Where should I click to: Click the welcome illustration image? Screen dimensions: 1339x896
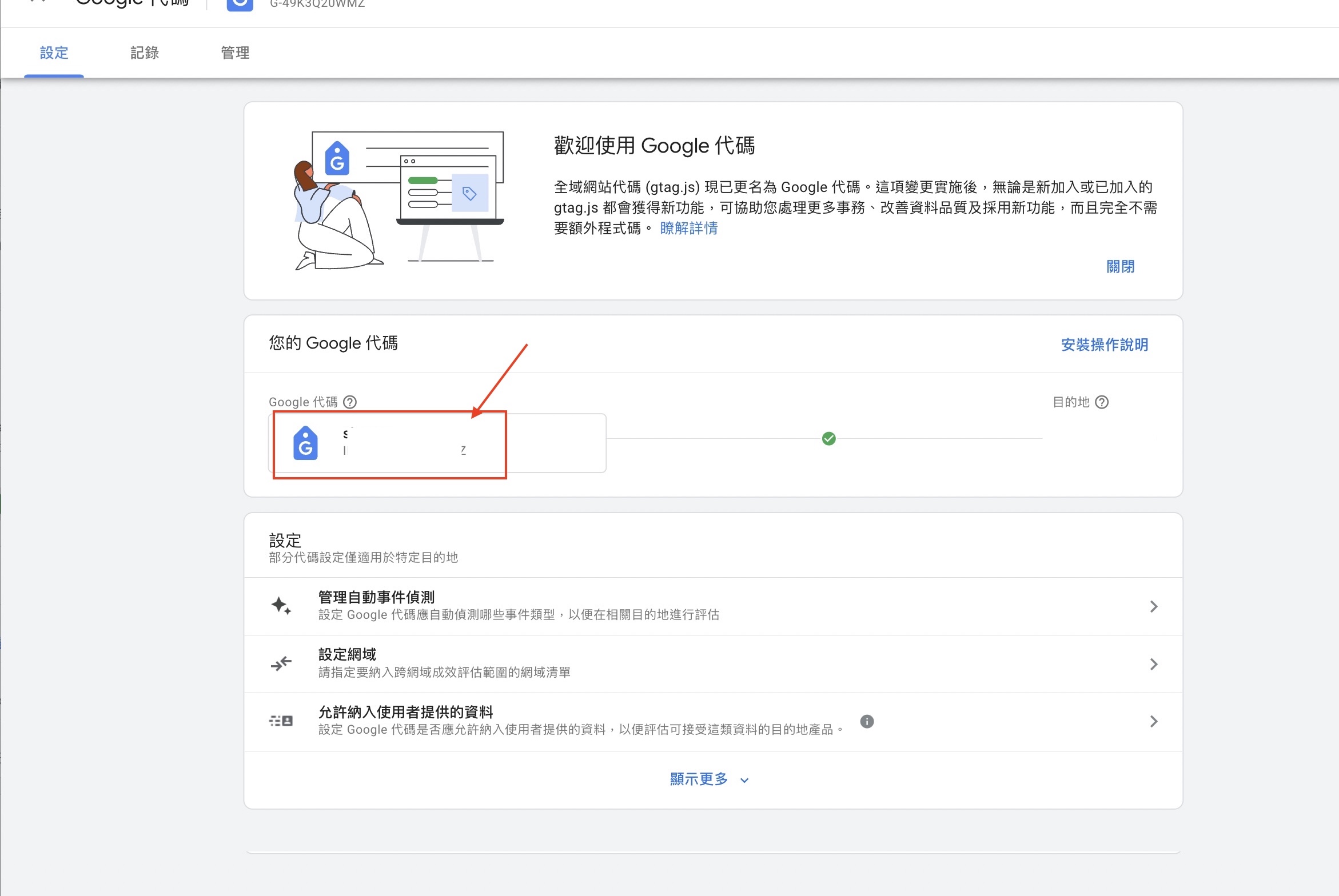398,201
